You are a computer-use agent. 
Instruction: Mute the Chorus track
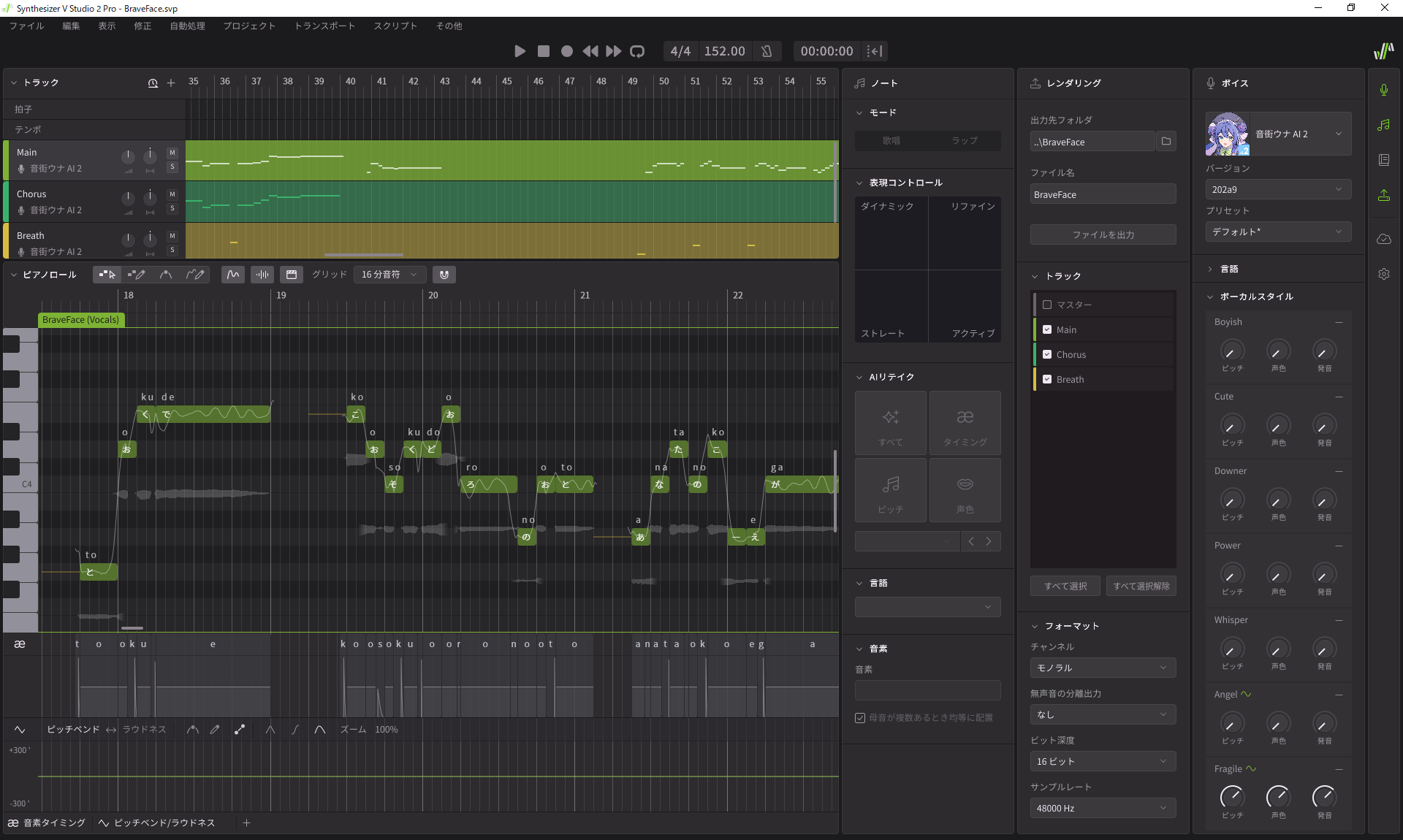pyautogui.click(x=172, y=194)
